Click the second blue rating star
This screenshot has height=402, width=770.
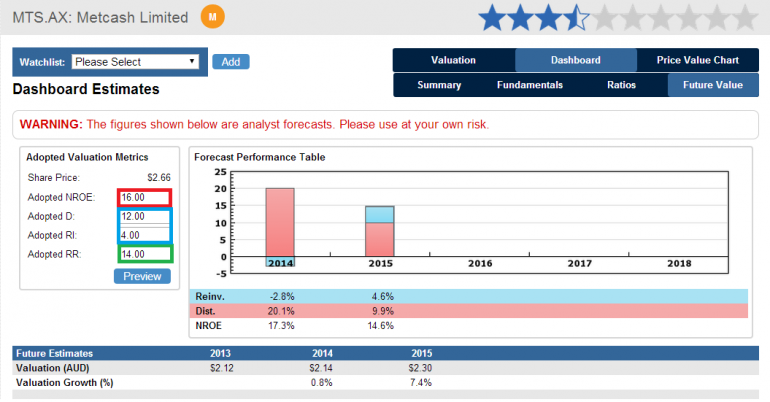click(520, 17)
